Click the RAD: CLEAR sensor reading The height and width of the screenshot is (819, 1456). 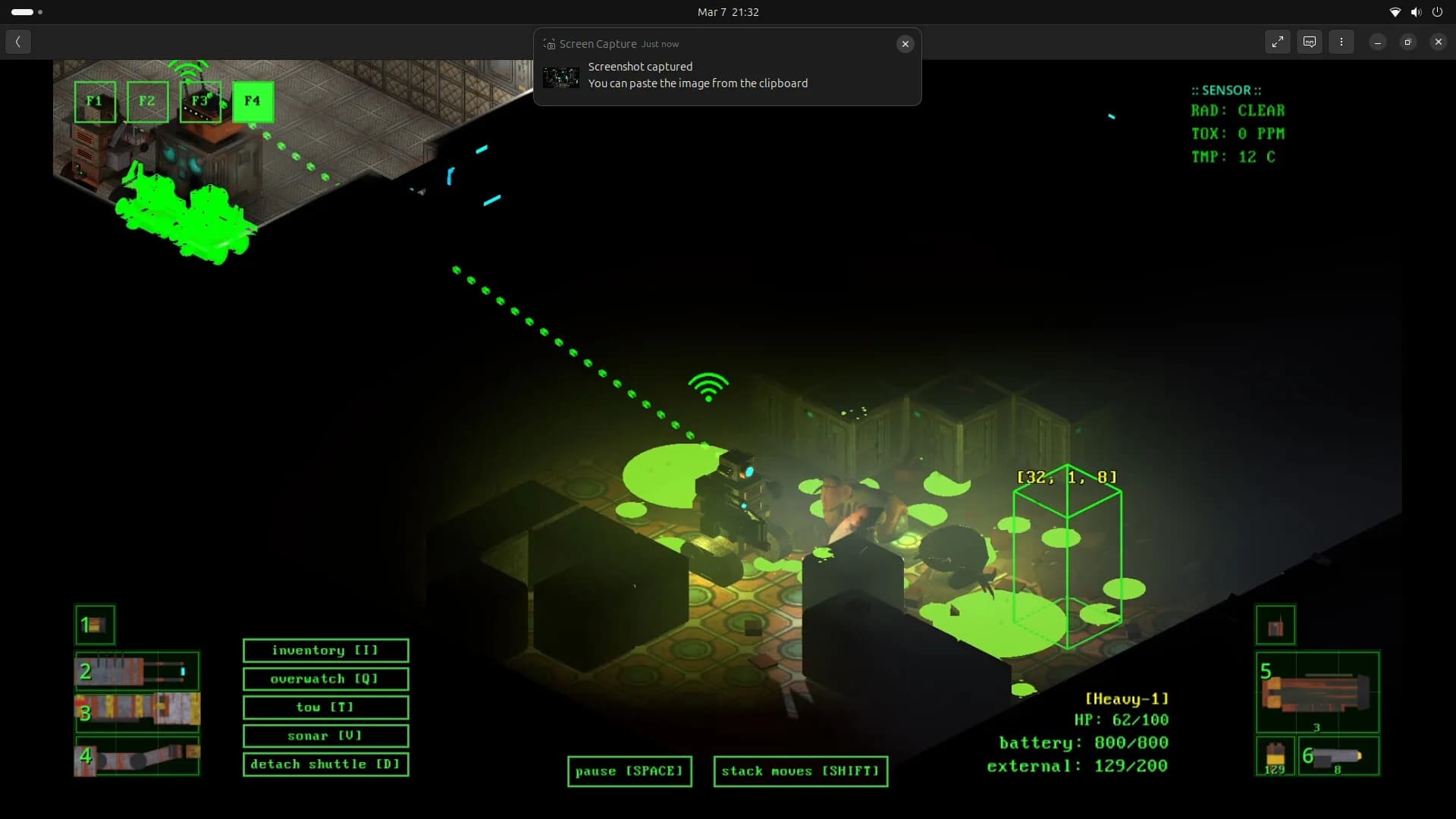point(1238,111)
